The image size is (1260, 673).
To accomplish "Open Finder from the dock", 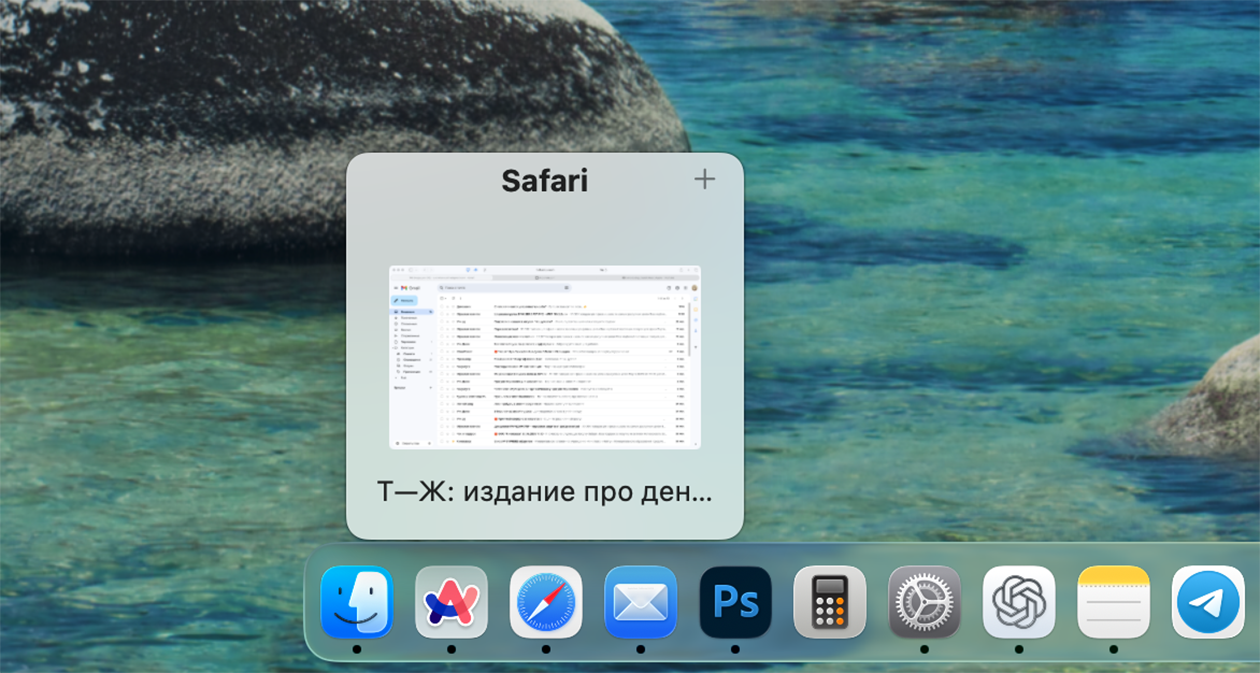I will 356,602.
